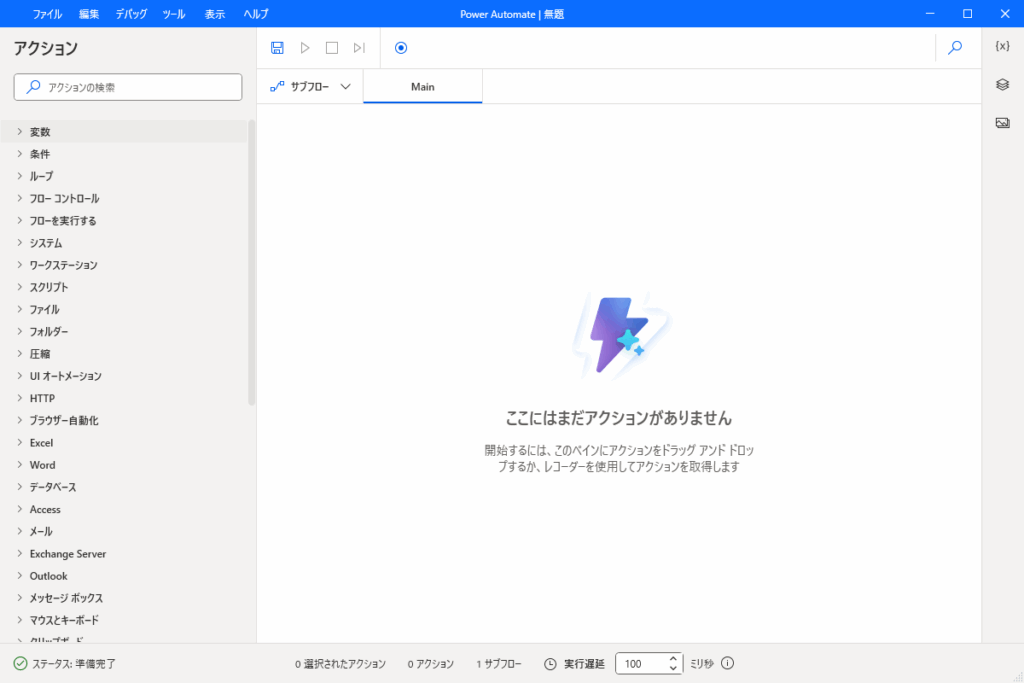The width and height of the screenshot is (1024, 683).
Task: Increase run delay with up arrow
Action: (x=673, y=659)
